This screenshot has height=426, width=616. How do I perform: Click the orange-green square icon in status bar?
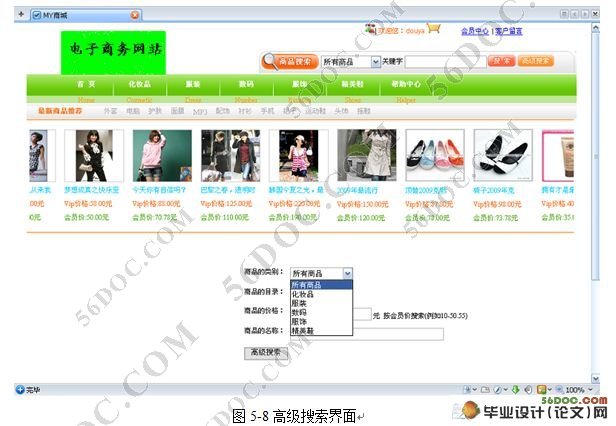click(541, 389)
